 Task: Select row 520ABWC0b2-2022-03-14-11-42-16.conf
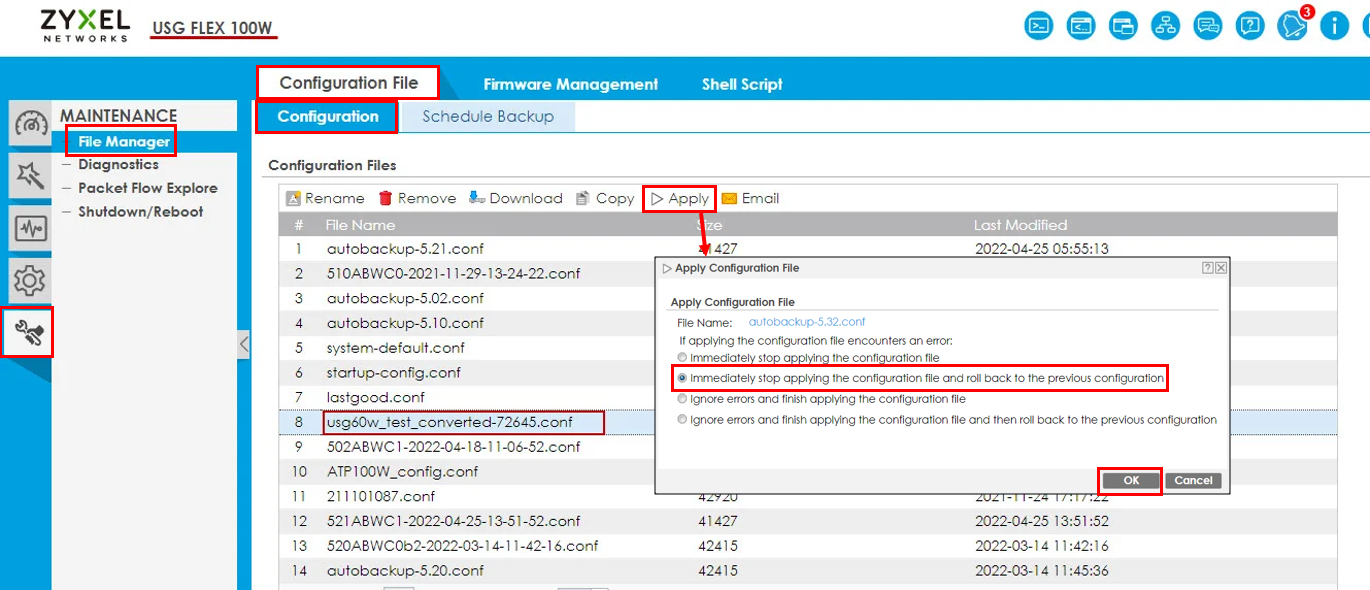click(808, 546)
